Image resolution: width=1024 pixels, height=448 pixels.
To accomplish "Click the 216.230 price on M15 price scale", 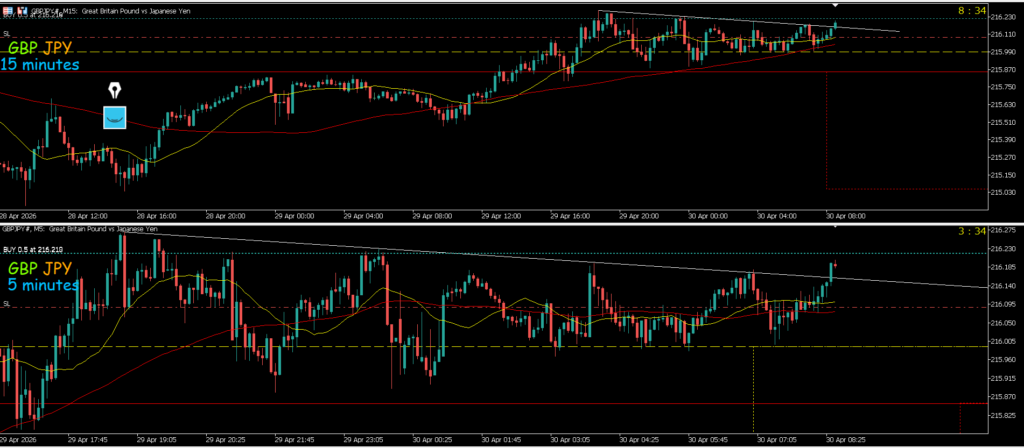I will [1001, 17].
